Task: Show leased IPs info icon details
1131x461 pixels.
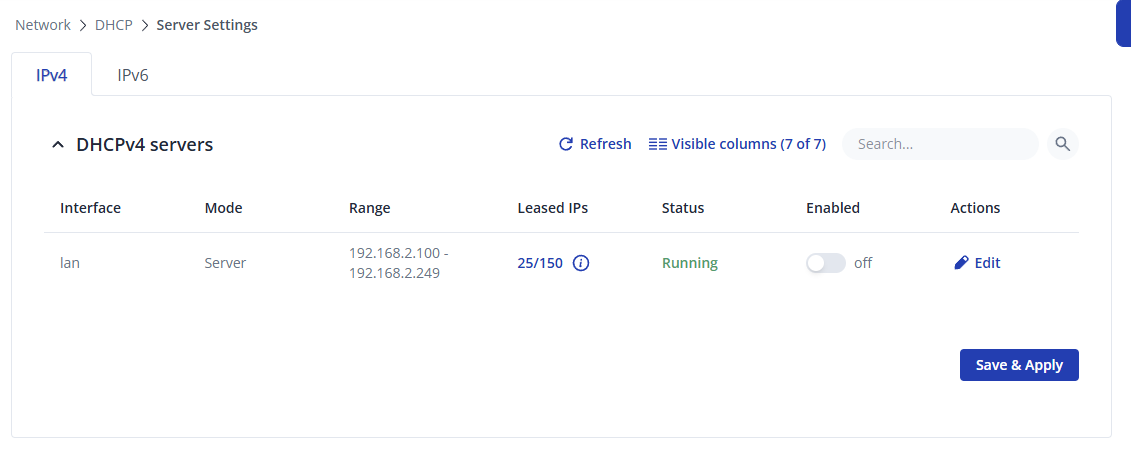Action: click(x=581, y=263)
